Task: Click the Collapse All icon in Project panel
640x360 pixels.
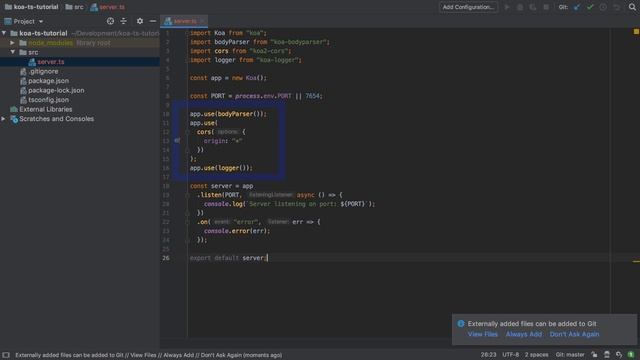Action: [123, 21]
